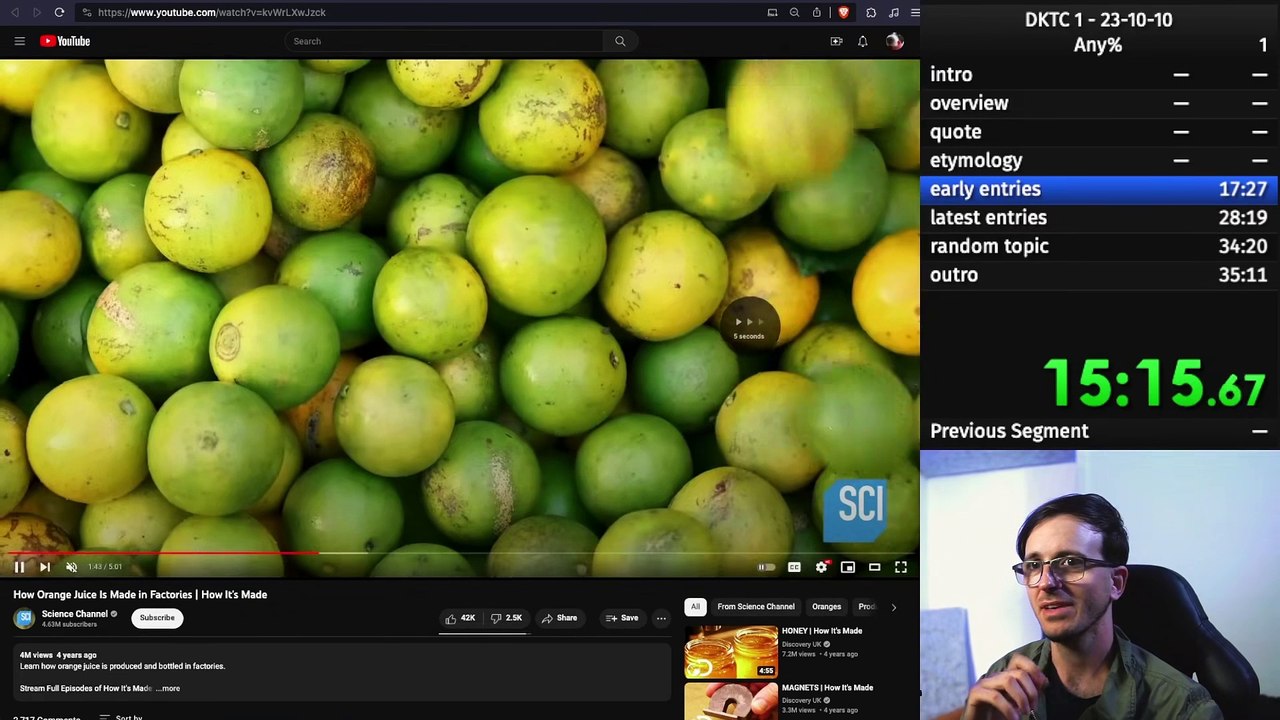Click the YouTube search field

point(444,41)
